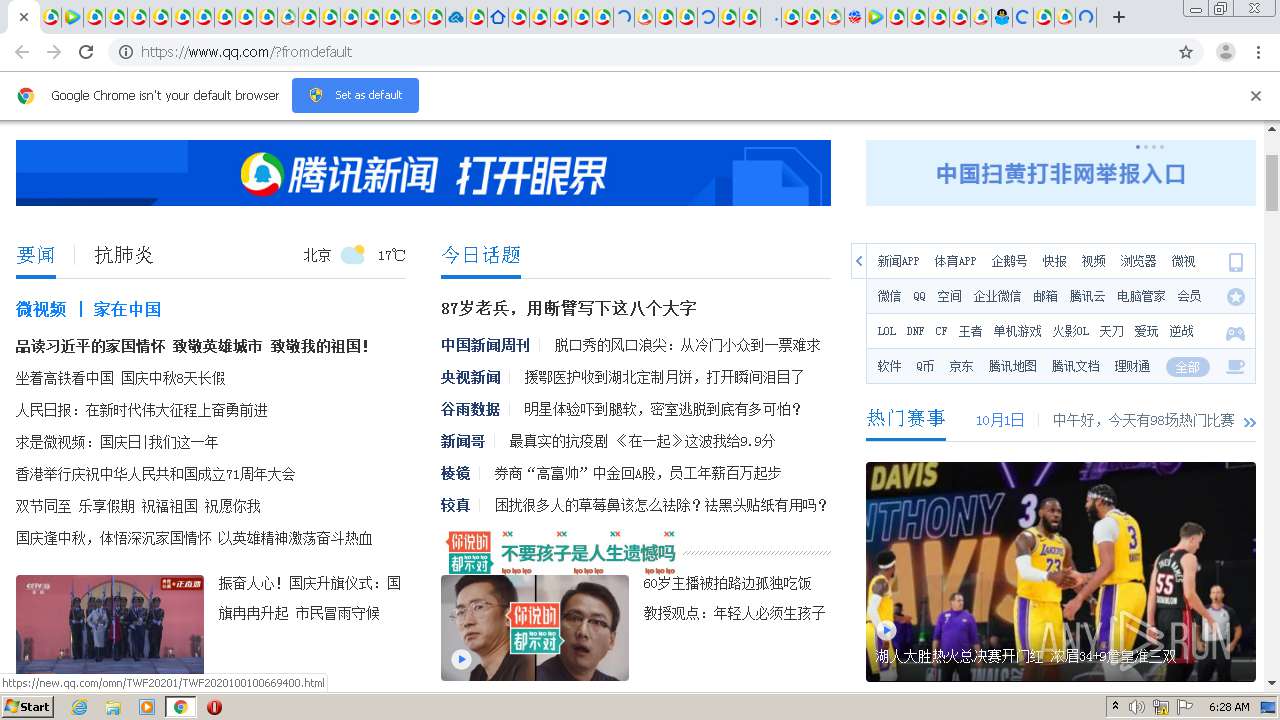Image resolution: width=1280 pixels, height=720 pixels.
Task: Click the mobile phone icon in services panel
Action: pyautogui.click(x=1236, y=262)
